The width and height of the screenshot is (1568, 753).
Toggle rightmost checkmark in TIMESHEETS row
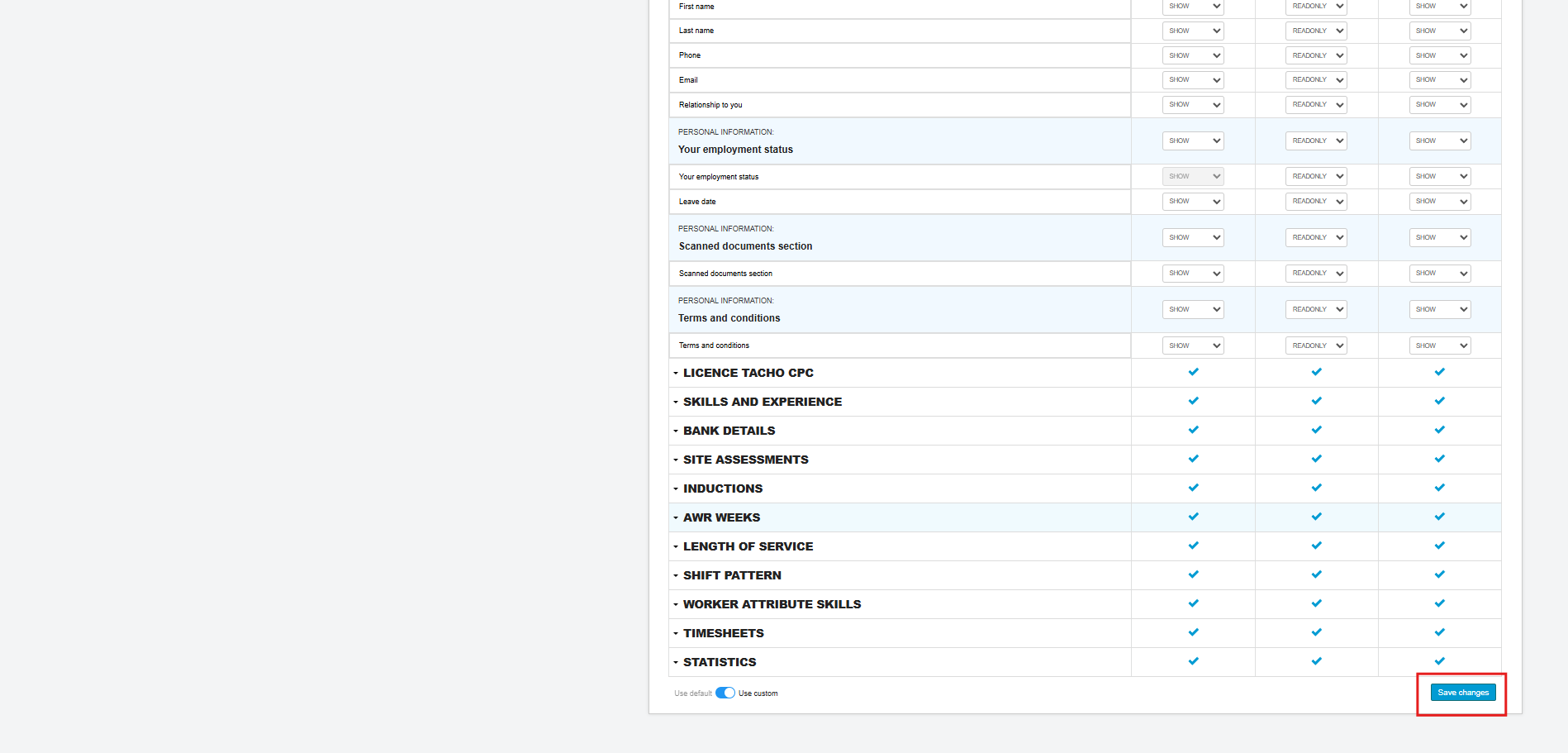pos(1439,632)
